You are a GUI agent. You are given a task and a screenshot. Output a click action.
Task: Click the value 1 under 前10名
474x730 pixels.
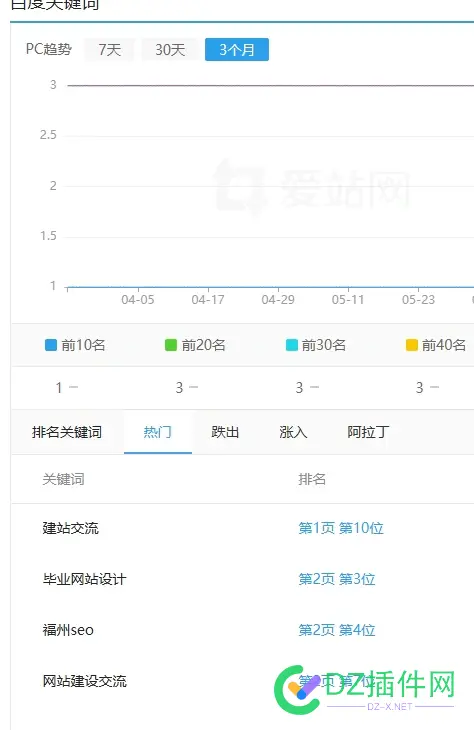(59, 387)
